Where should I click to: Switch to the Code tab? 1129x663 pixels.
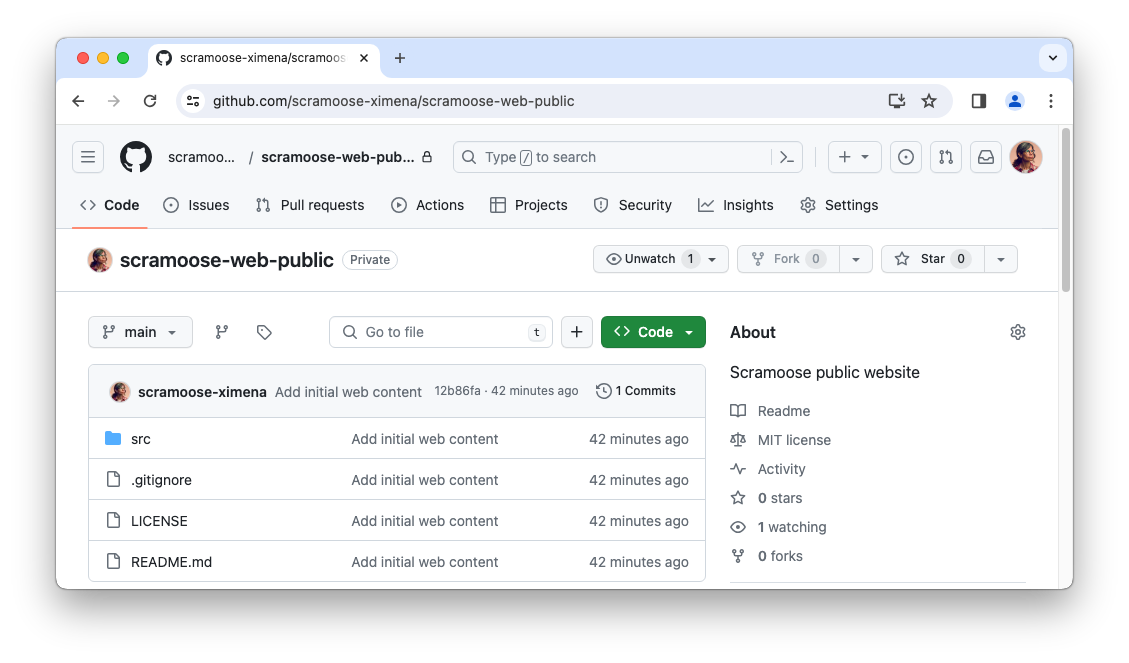coord(109,205)
